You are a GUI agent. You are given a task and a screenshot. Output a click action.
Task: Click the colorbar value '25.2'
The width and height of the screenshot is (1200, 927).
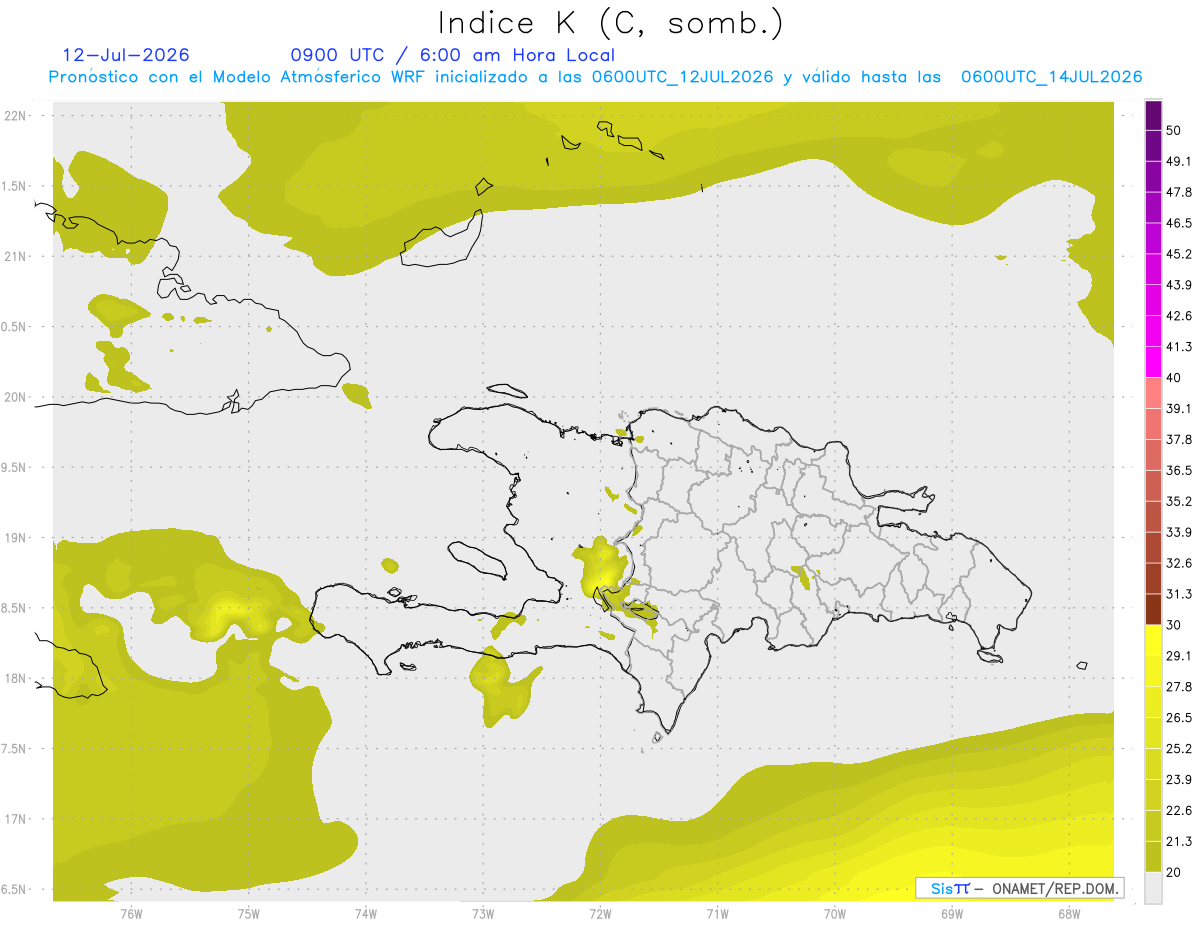click(x=1179, y=749)
